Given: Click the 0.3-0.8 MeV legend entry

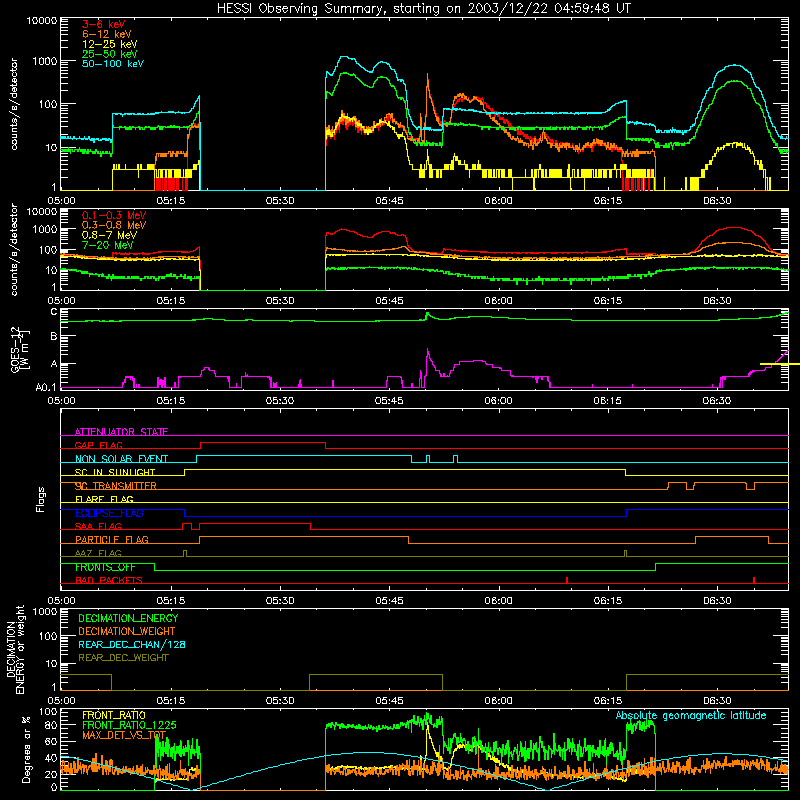Looking at the screenshot, I should click(114, 225).
